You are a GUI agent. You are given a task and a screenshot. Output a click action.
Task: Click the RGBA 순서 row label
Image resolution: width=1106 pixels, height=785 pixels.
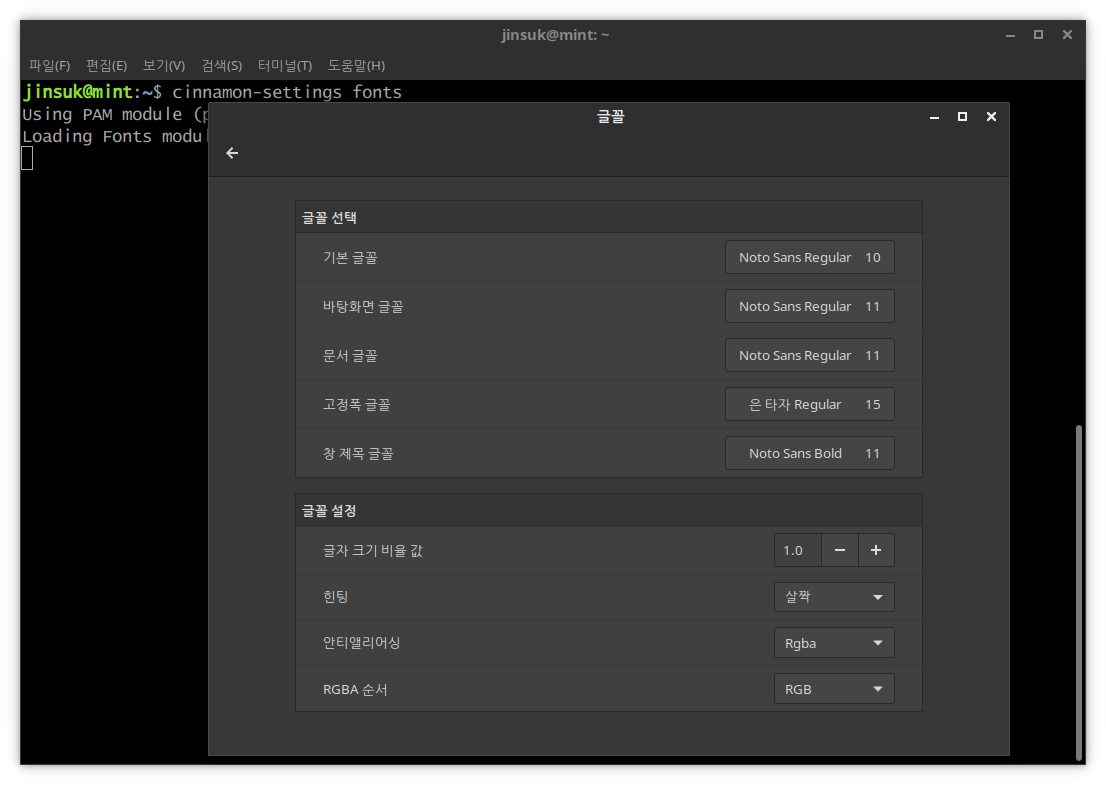point(355,689)
